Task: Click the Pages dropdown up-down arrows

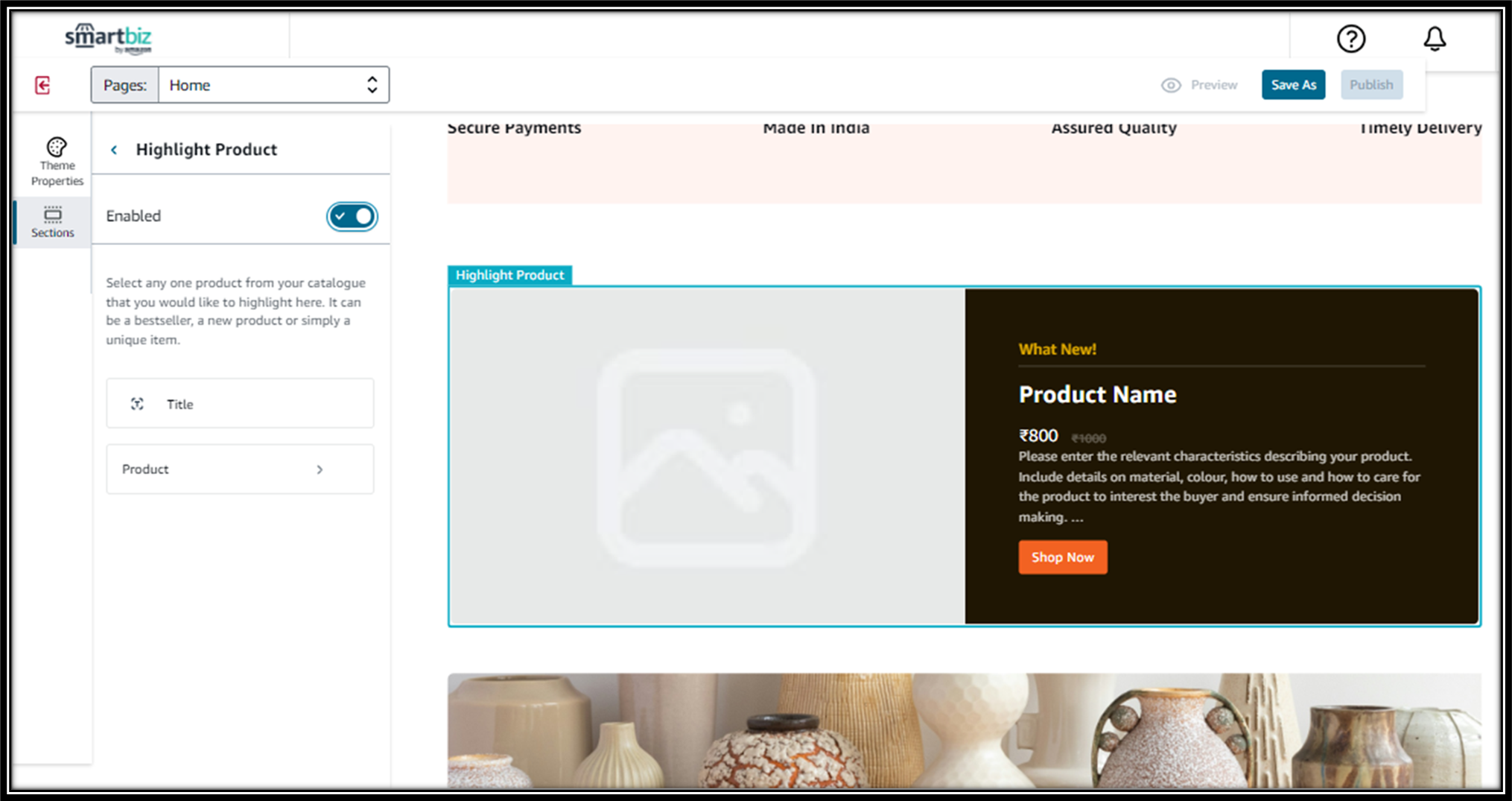Action: point(372,85)
